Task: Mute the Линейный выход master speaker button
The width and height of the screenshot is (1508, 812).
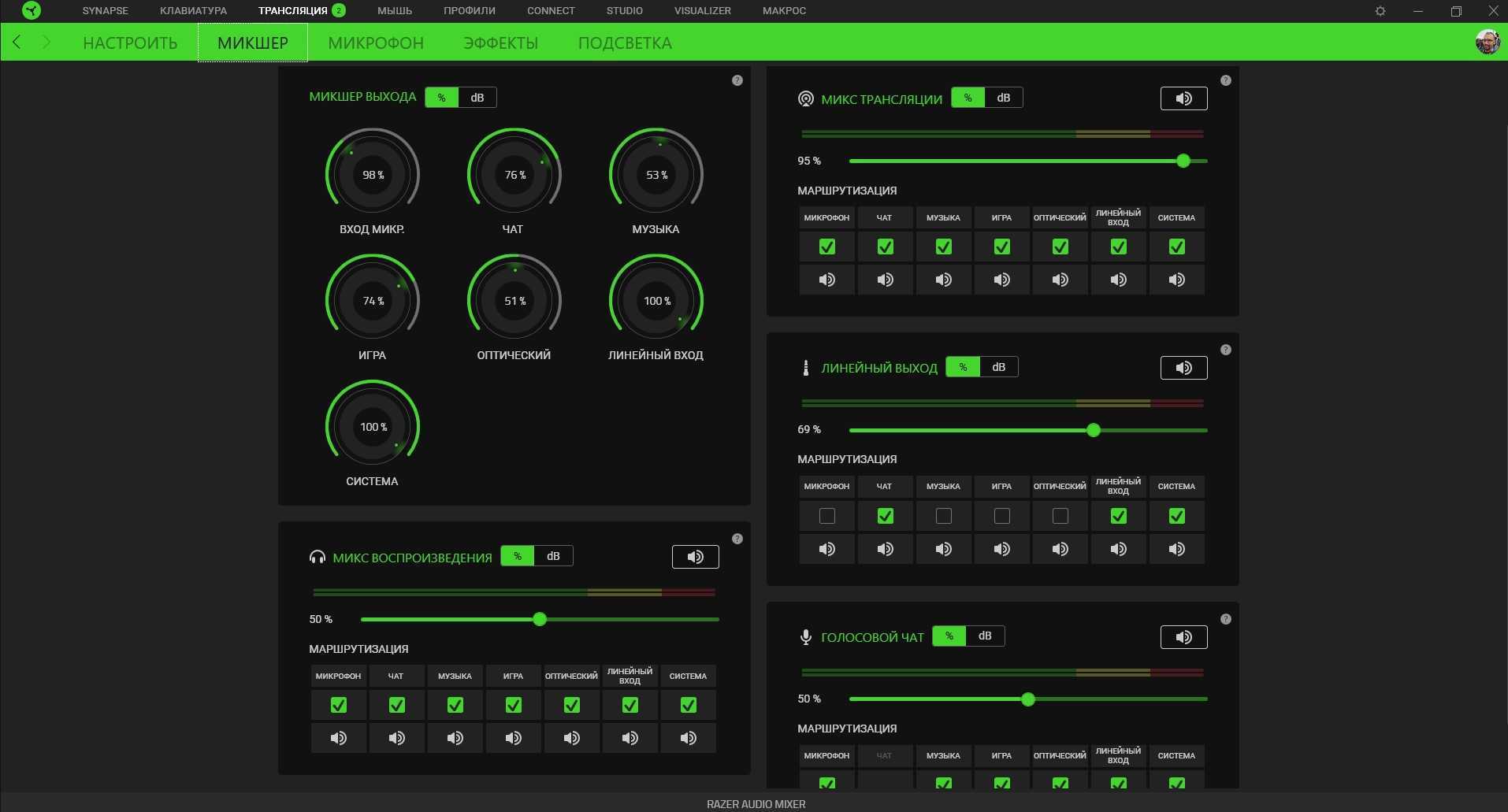Action: [x=1183, y=368]
